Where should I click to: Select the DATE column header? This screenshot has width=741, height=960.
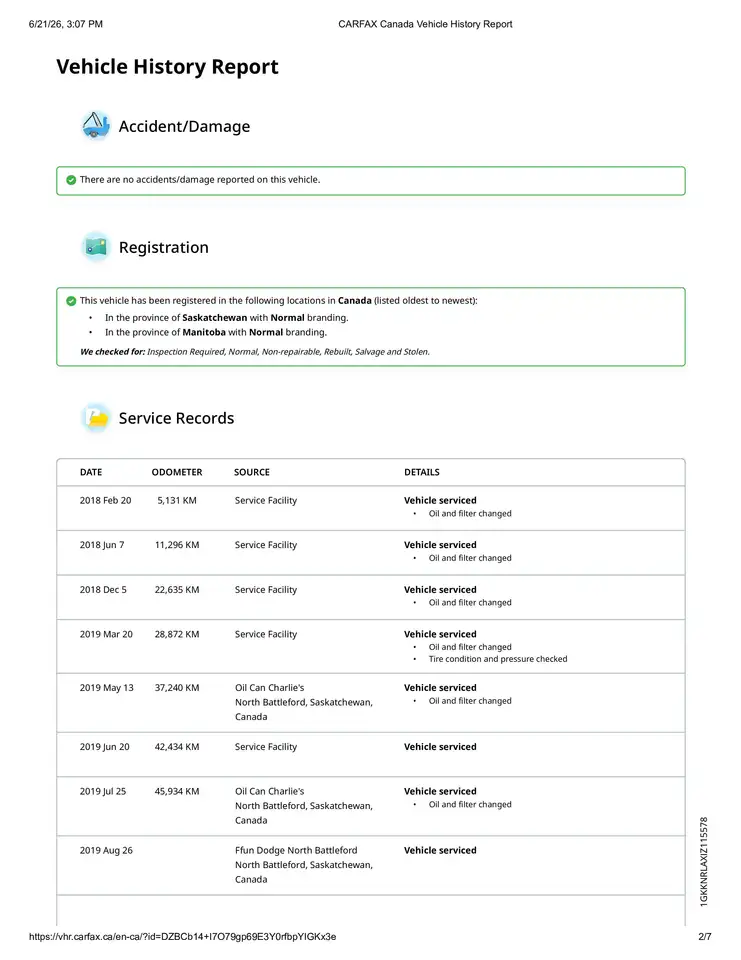pos(91,472)
